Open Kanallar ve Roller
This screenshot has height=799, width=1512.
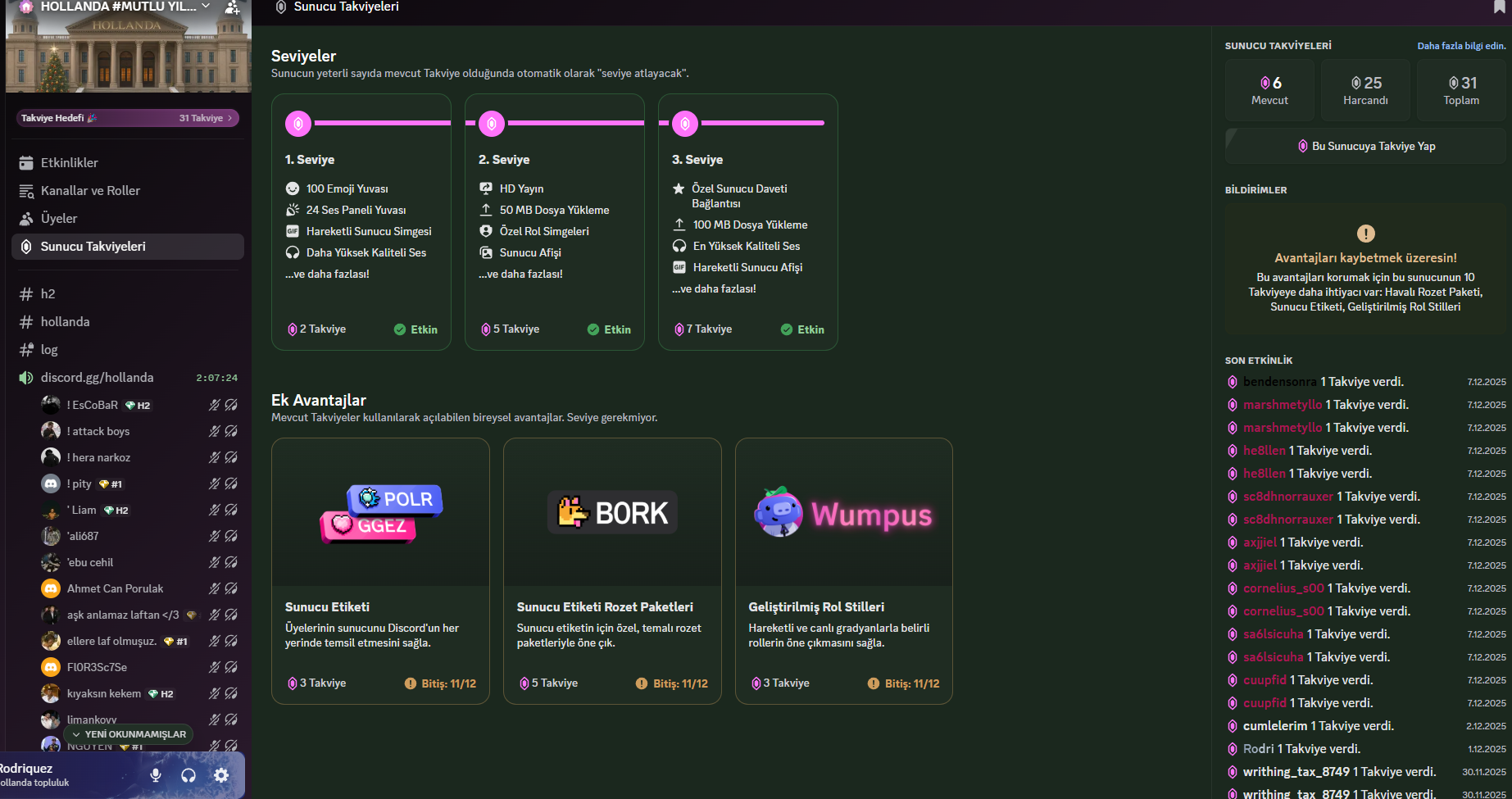coord(128,191)
